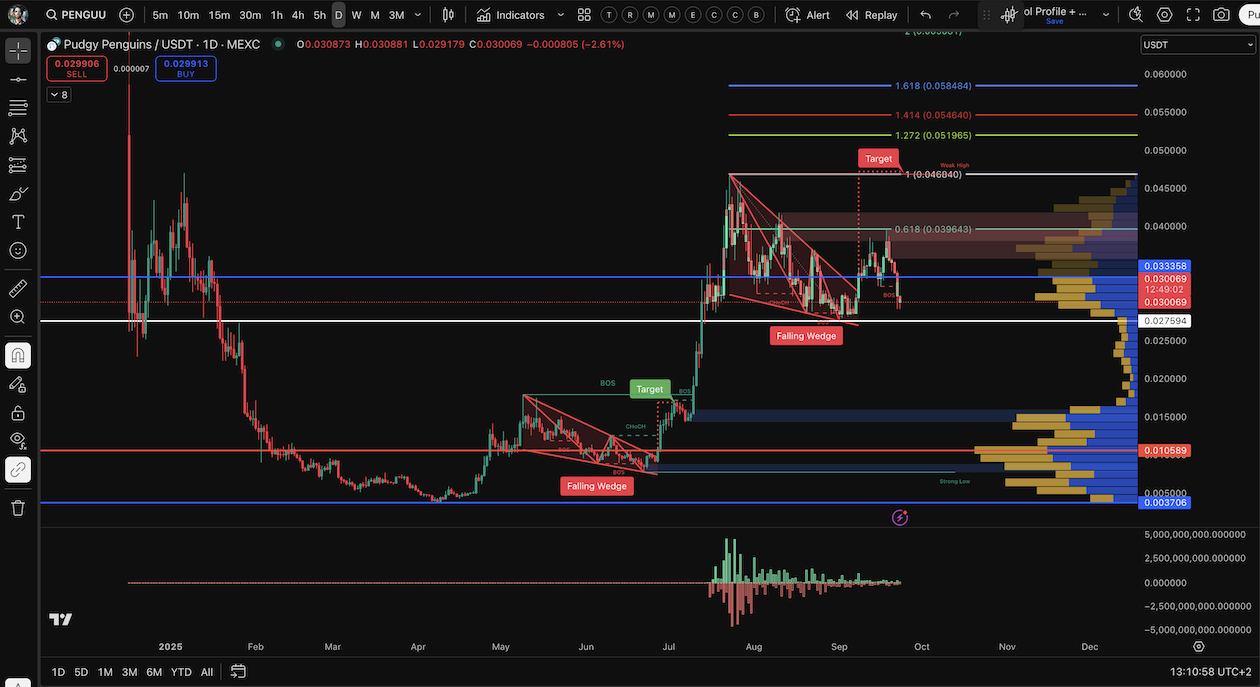Open the PENGUU symbol search
This screenshot has height=687, width=1260.
click(x=75, y=15)
